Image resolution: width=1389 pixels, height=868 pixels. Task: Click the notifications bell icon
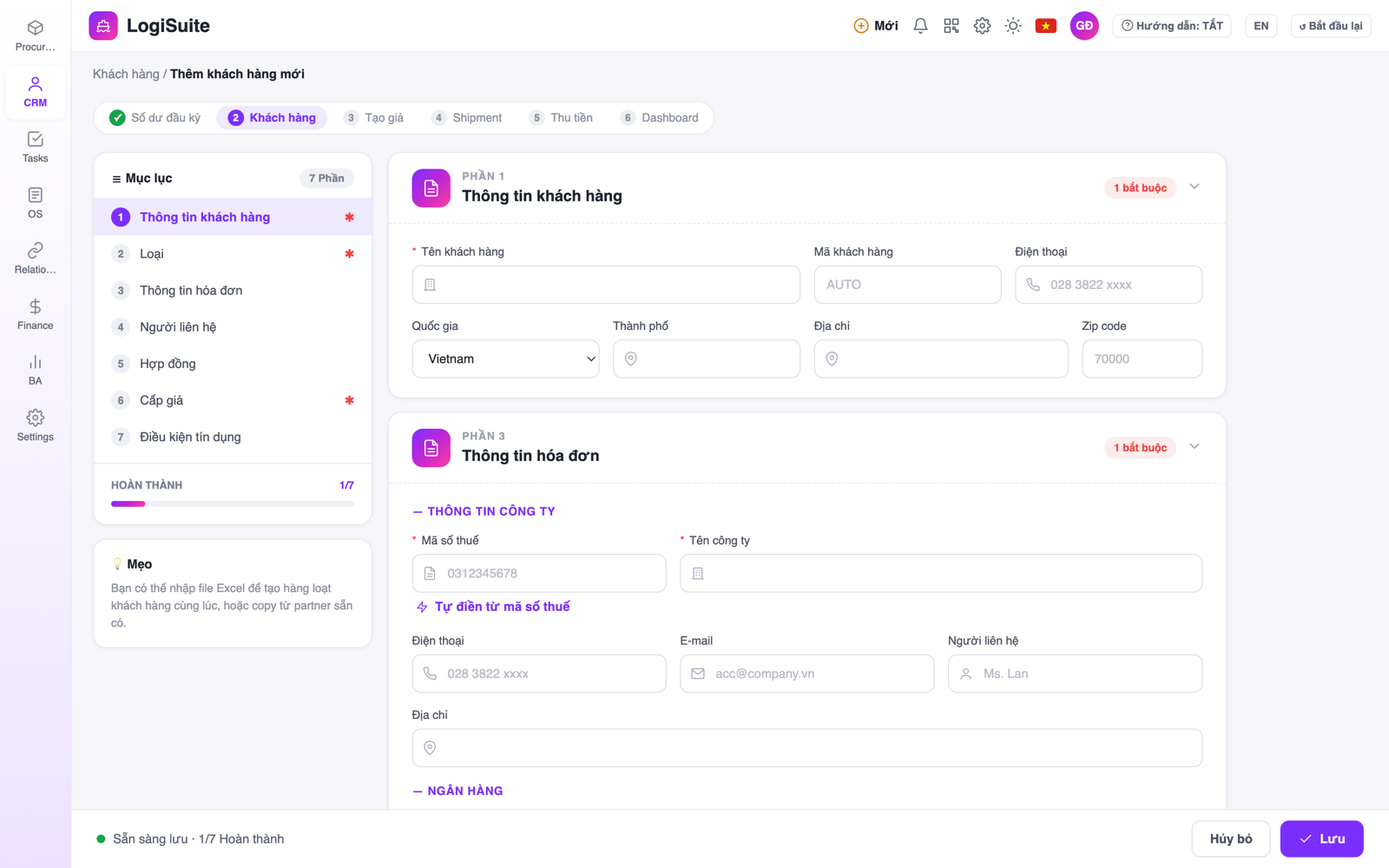pyautogui.click(x=920, y=26)
